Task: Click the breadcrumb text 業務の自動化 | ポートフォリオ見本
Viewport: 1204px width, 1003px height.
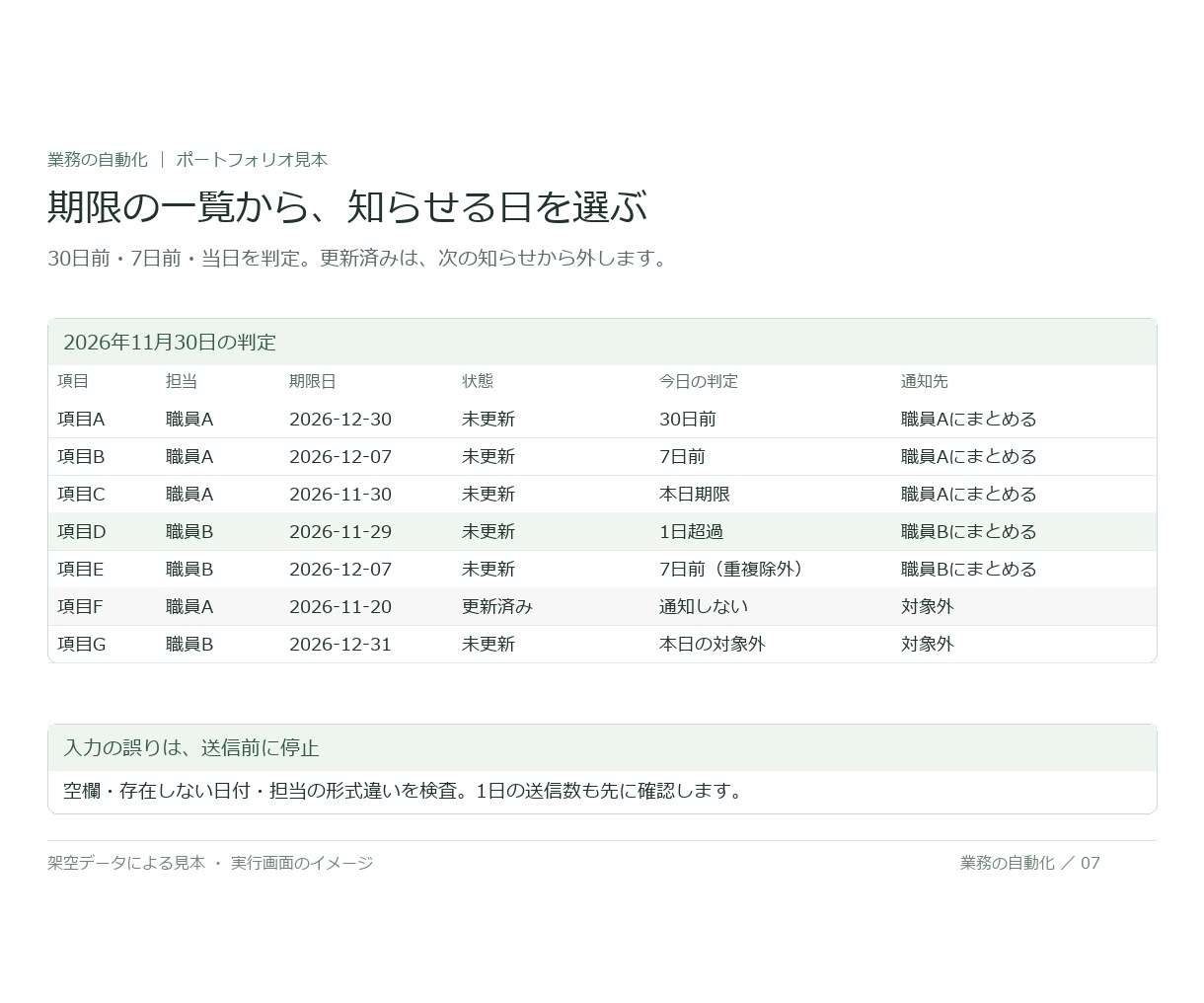Action: coord(188,160)
